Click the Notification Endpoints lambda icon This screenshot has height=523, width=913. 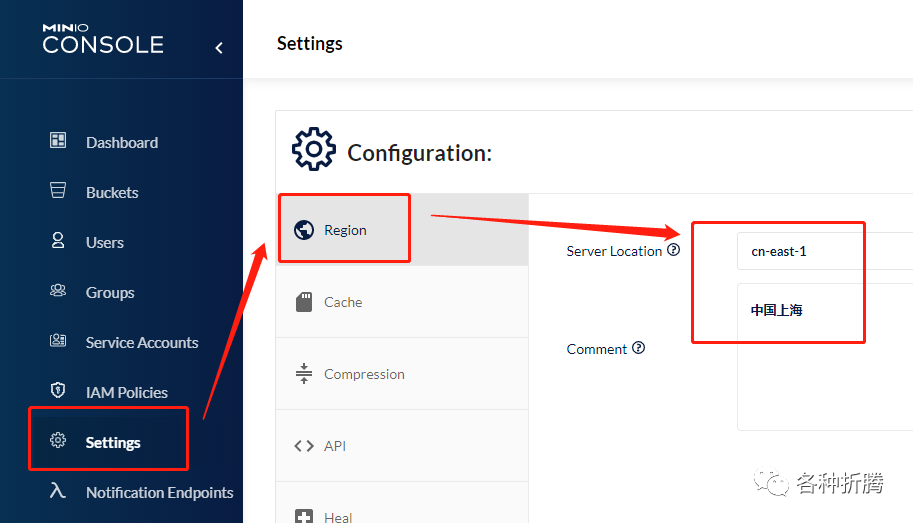click(58, 491)
